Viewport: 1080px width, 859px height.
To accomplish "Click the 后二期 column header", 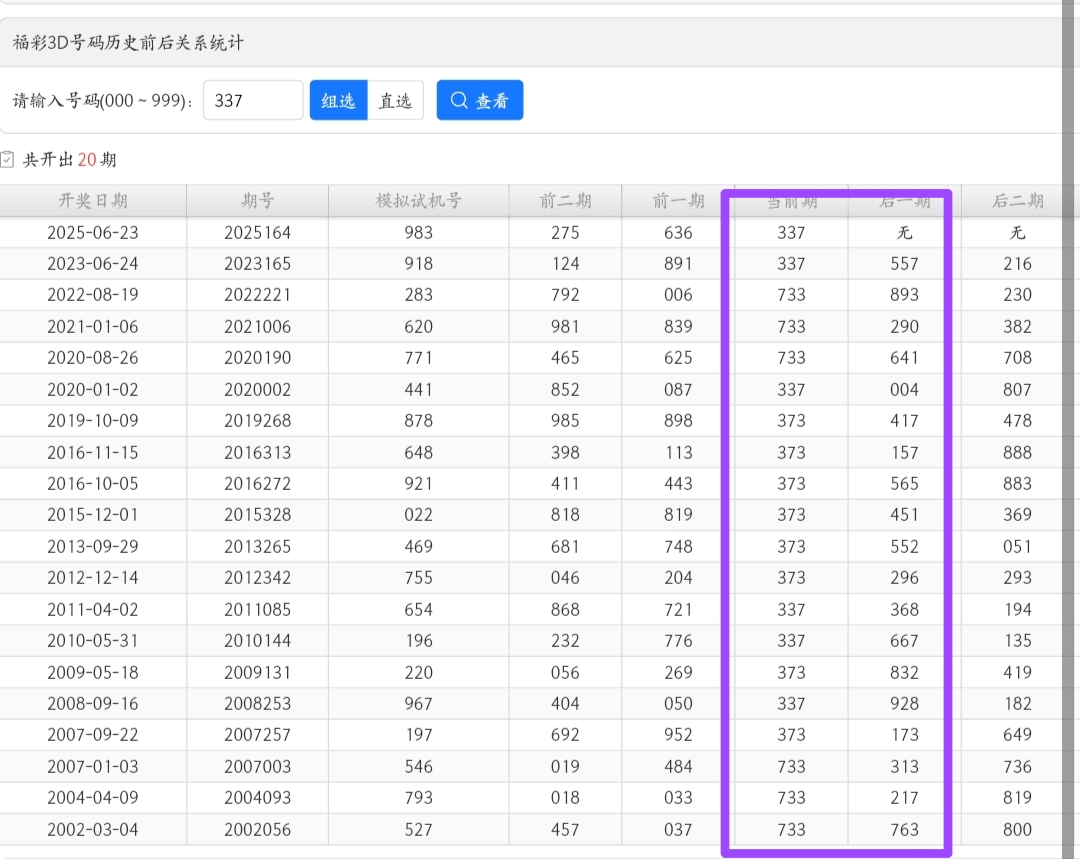I will pos(1017,200).
